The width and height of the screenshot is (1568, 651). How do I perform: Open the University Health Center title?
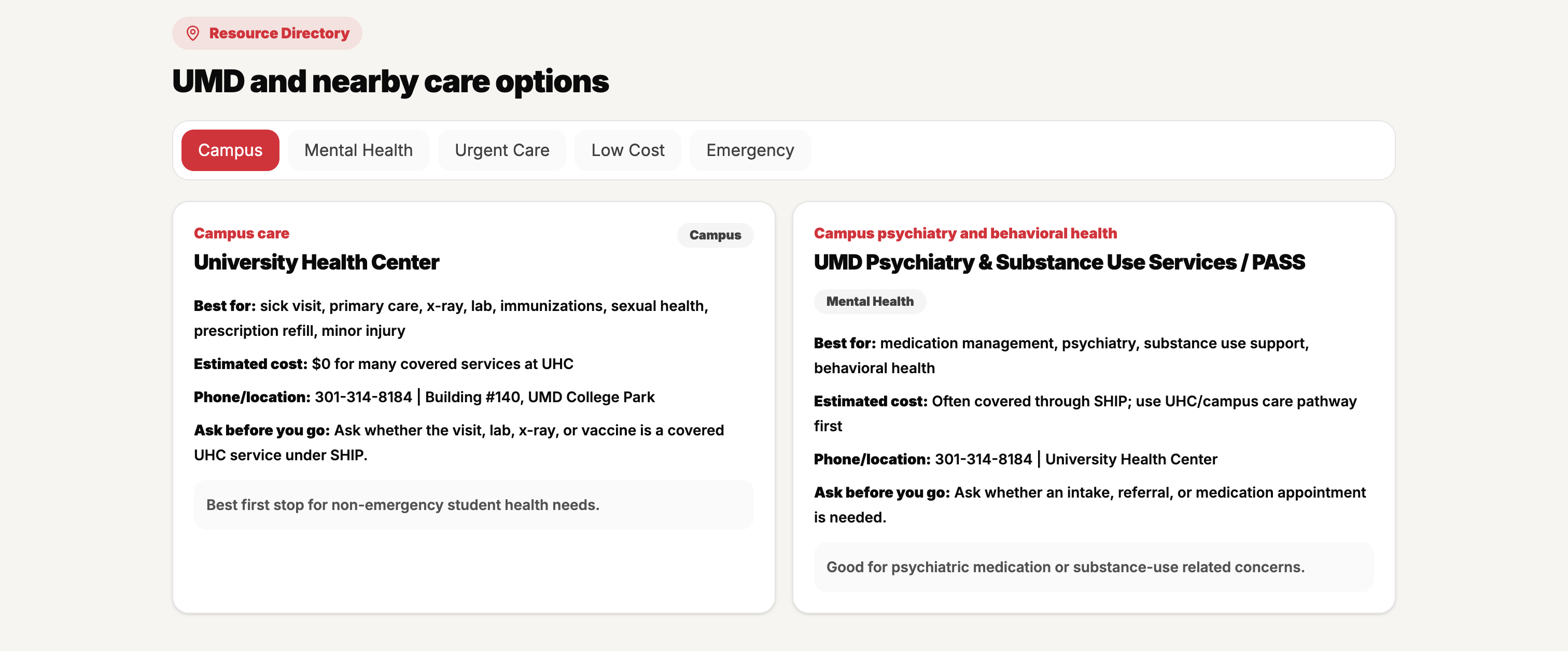click(x=316, y=262)
